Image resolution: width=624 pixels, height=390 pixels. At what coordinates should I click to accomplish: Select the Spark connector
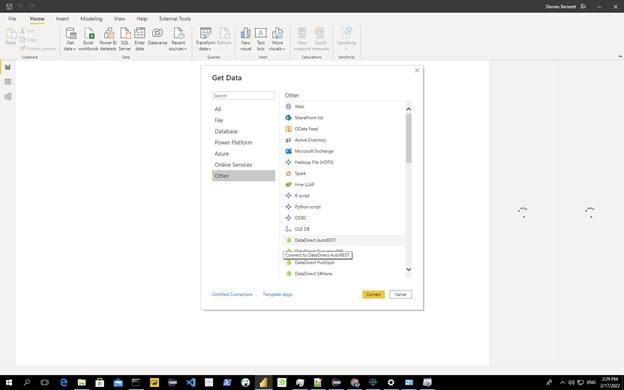click(344, 174)
